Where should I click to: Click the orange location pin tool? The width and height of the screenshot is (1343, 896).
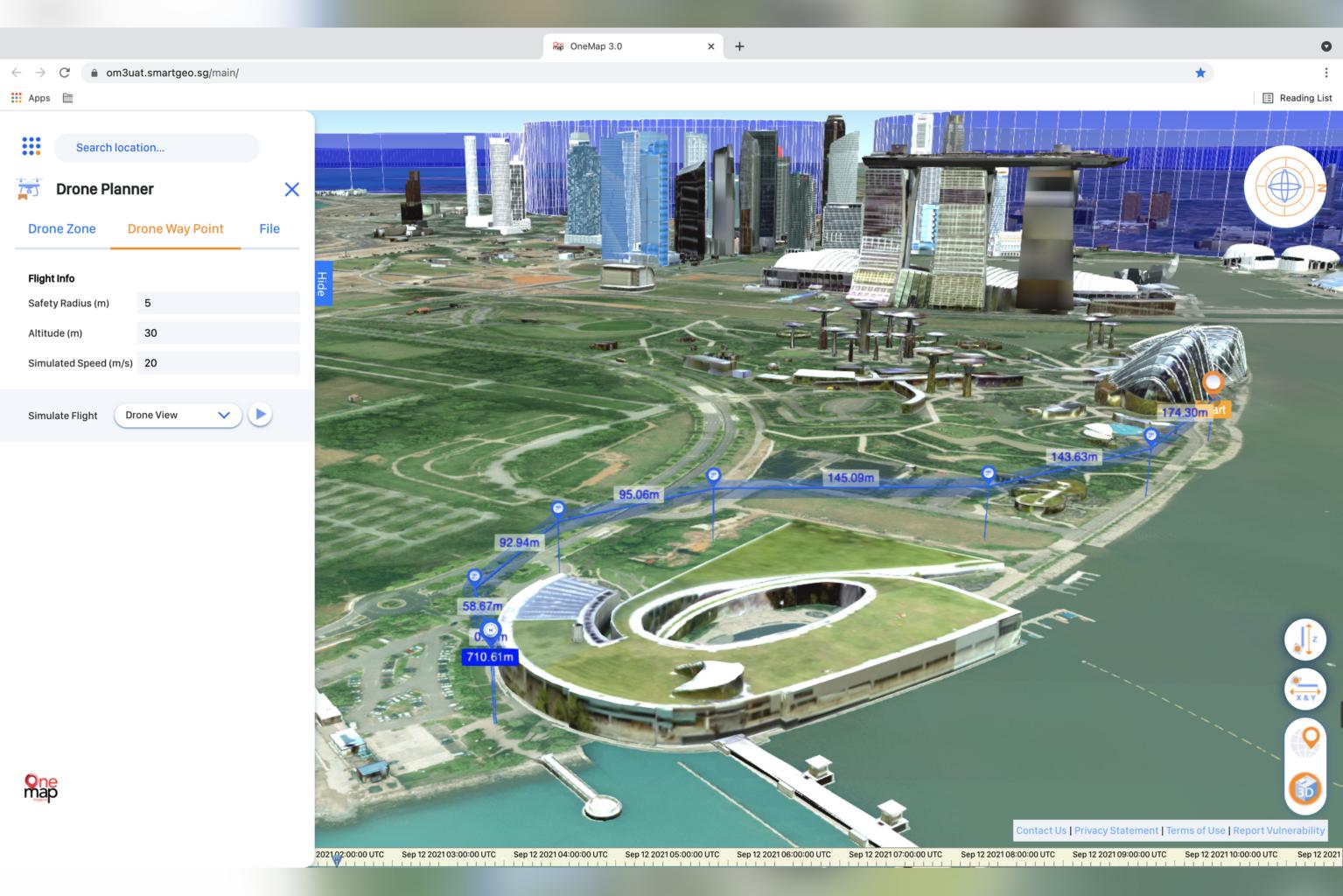(x=1309, y=739)
